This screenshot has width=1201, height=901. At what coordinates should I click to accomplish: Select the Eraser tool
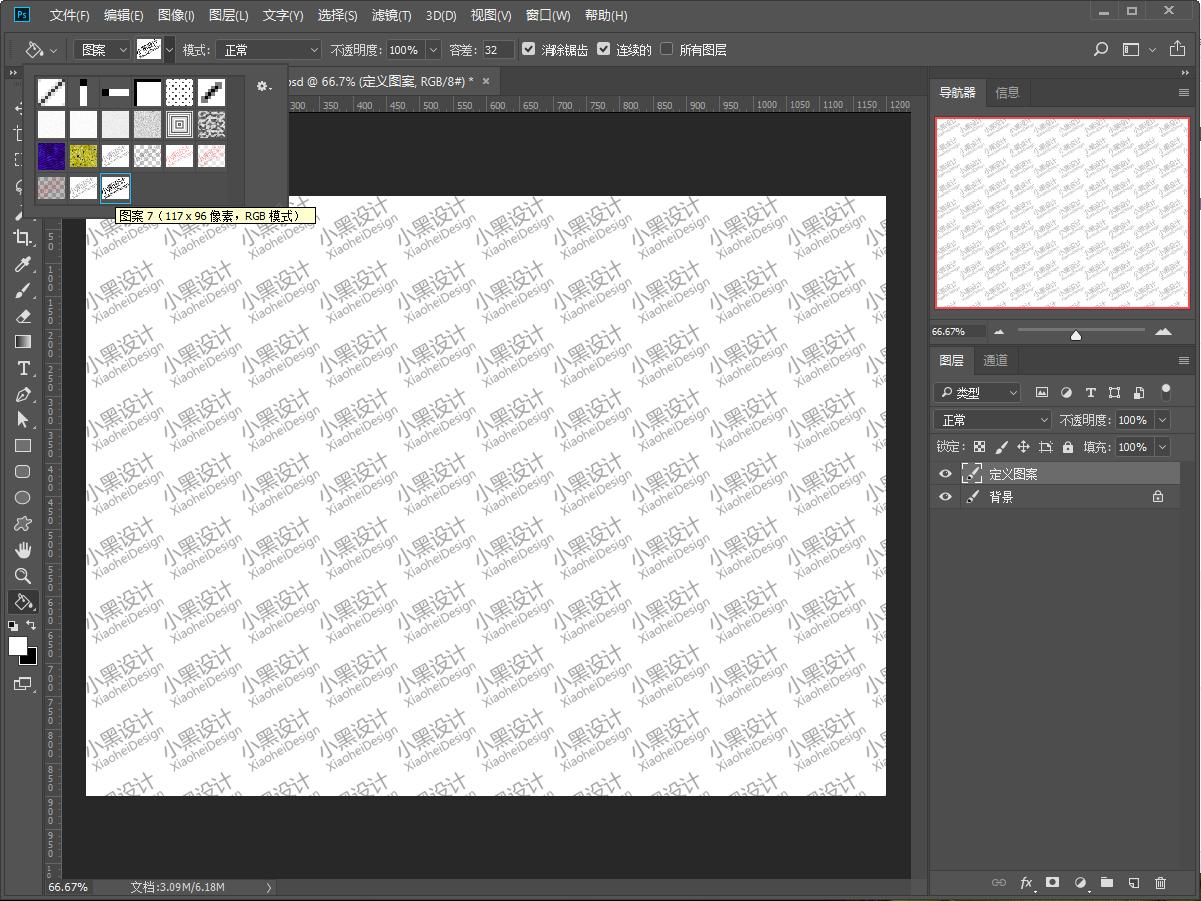click(x=23, y=316)
